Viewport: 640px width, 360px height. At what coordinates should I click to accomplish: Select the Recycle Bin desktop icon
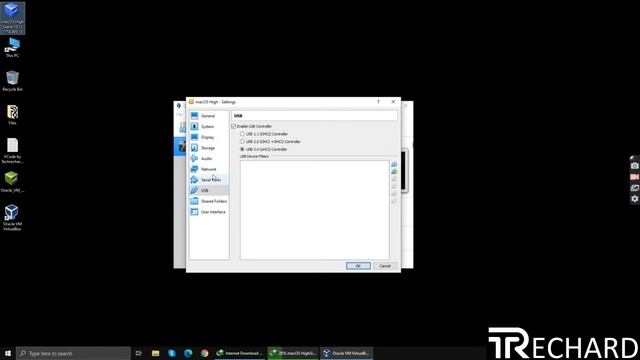[x=13, y=81]
